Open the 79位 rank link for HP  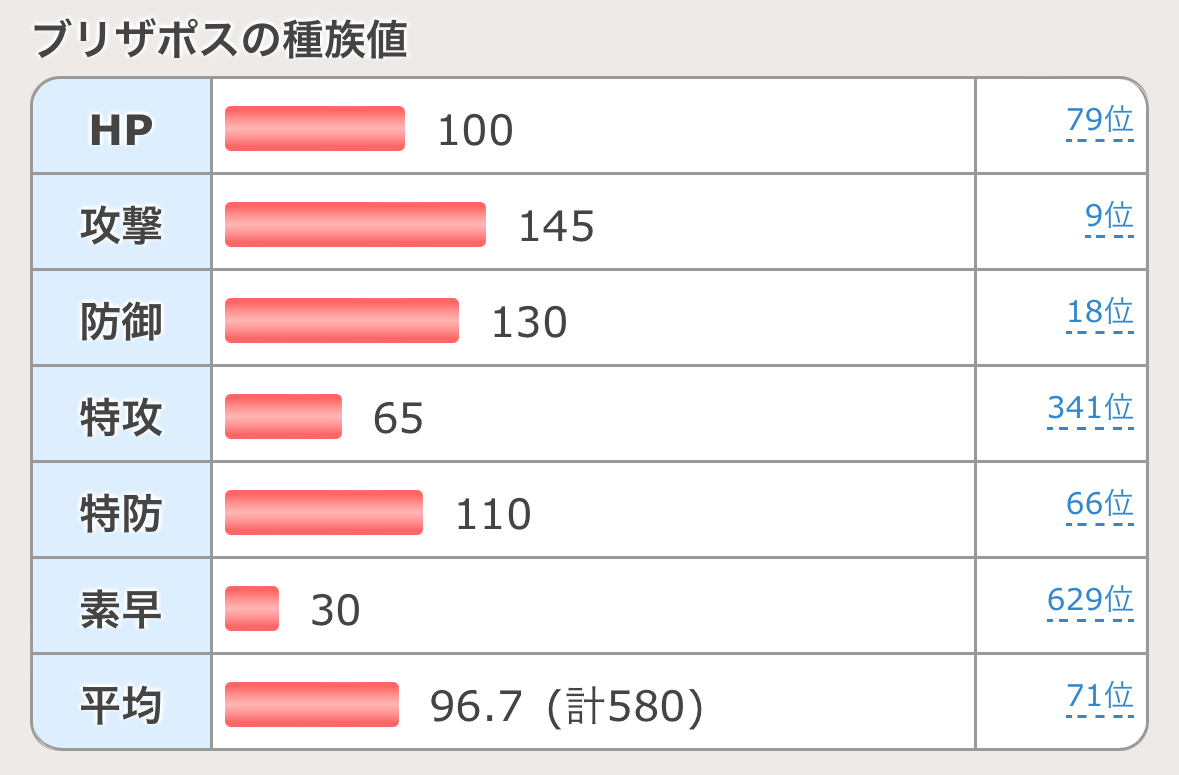point(1099,121)
